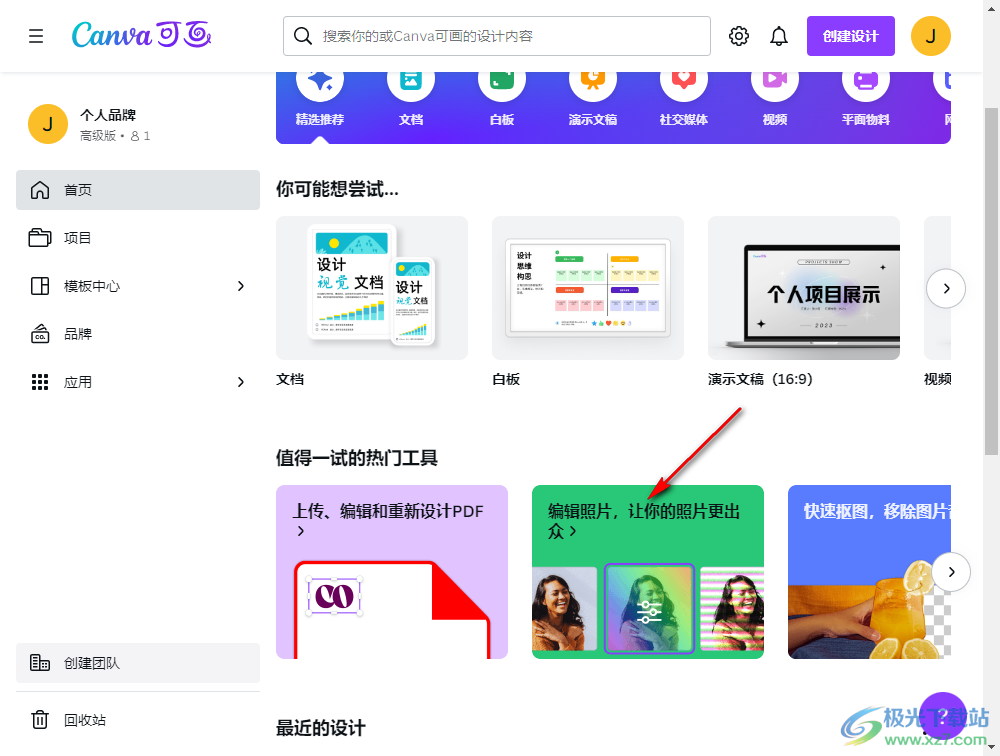This screenshot has width=1000, height=756.
Task: Open notifications bell icon
Action: [779, 36]
